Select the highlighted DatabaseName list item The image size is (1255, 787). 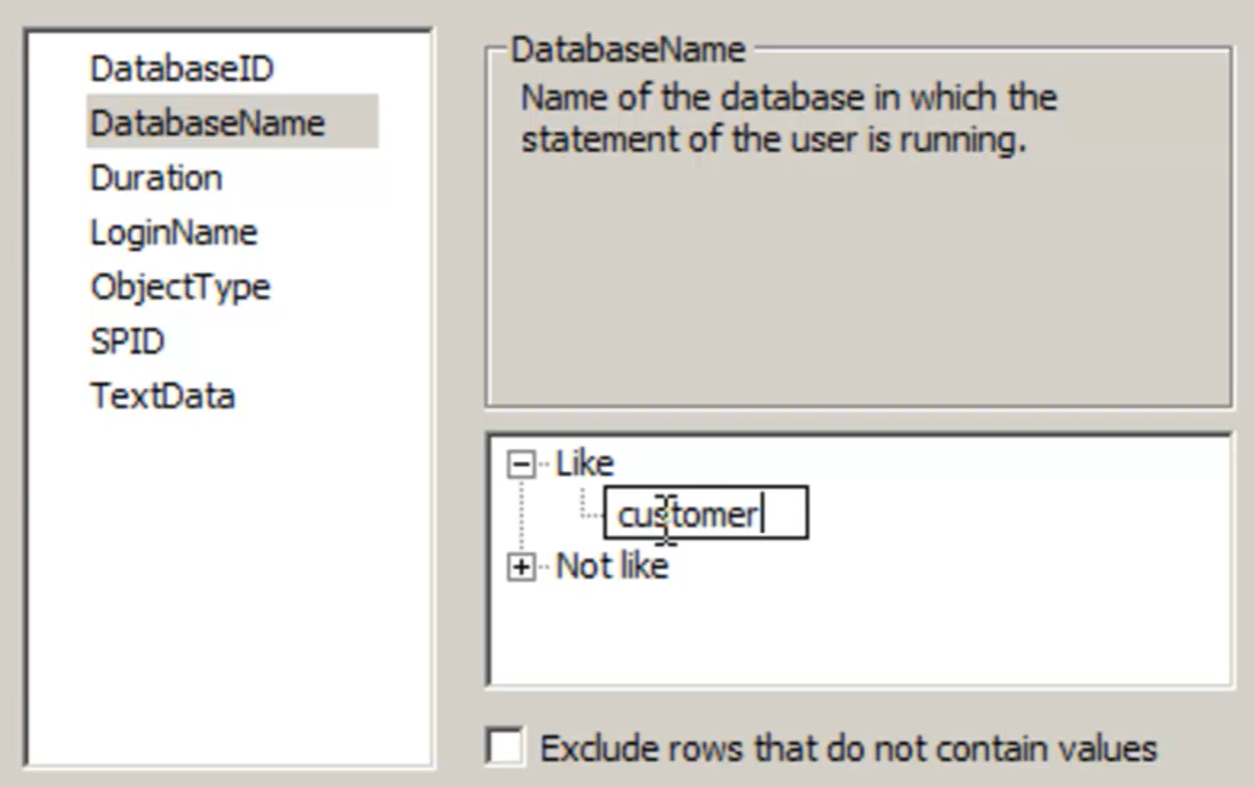click(x=207, y=123)
